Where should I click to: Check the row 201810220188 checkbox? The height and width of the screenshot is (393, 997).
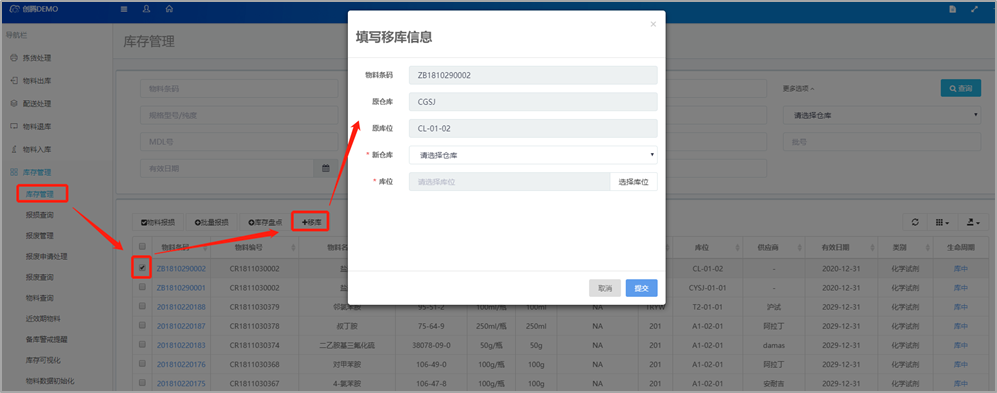pyautogui.click(x=142, y=306)
